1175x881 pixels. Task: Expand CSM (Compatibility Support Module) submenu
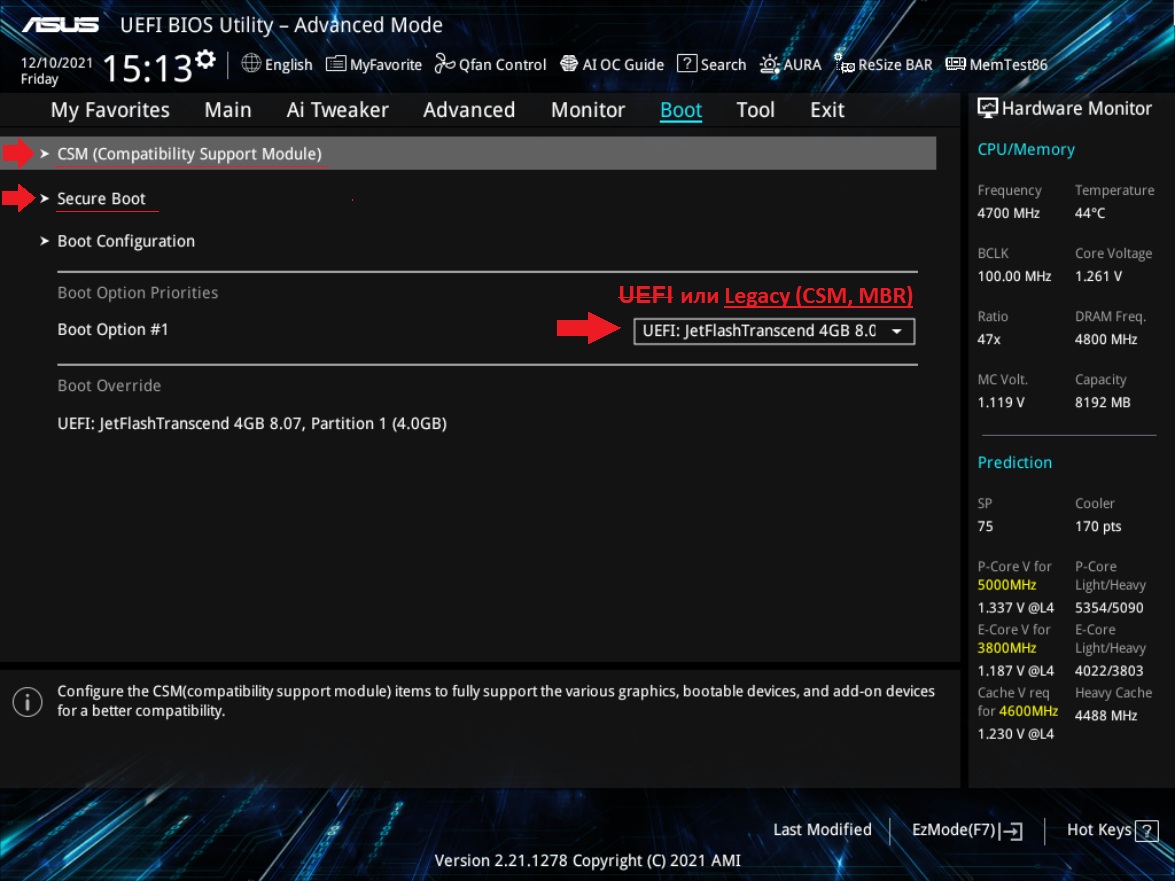tap(189, 154)
